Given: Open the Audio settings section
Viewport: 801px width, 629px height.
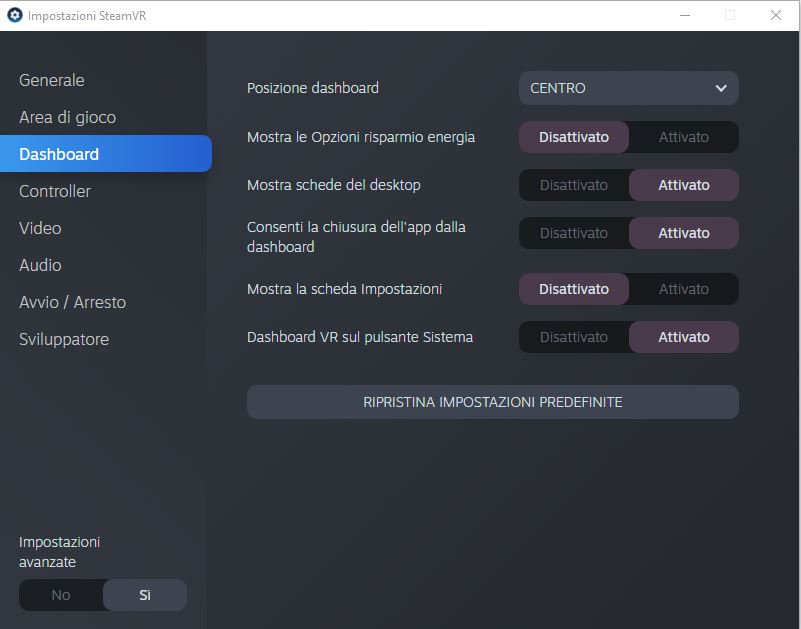Looking at the screenshot, I should pyautogui.click(x=40, y=265).
